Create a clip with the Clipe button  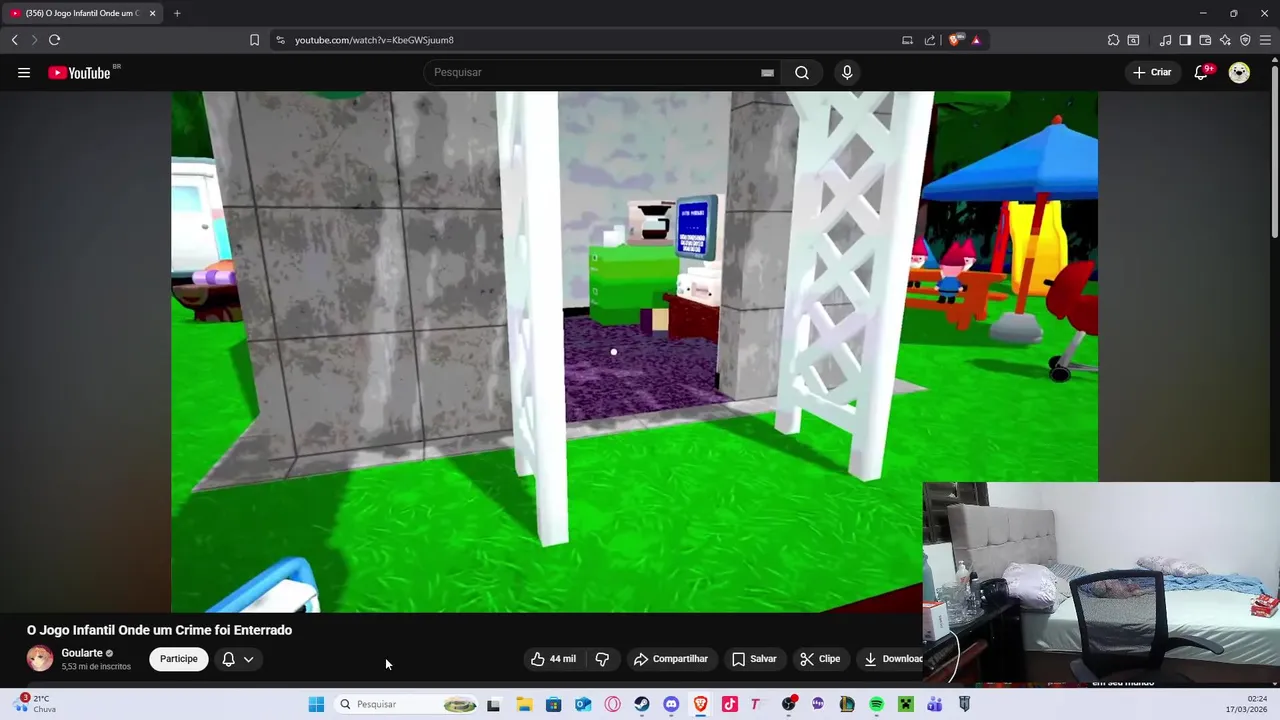[820, 659]
